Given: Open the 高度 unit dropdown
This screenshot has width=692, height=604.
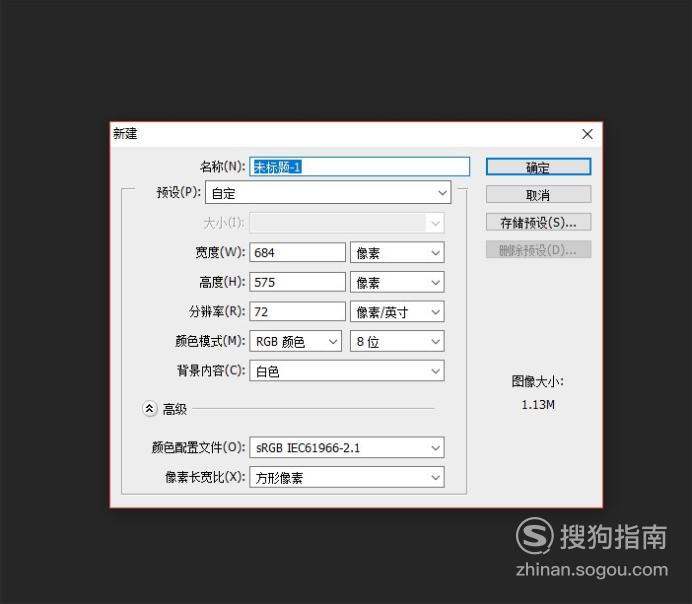Looking at the screenshot, I should click(x=397, y=282).
